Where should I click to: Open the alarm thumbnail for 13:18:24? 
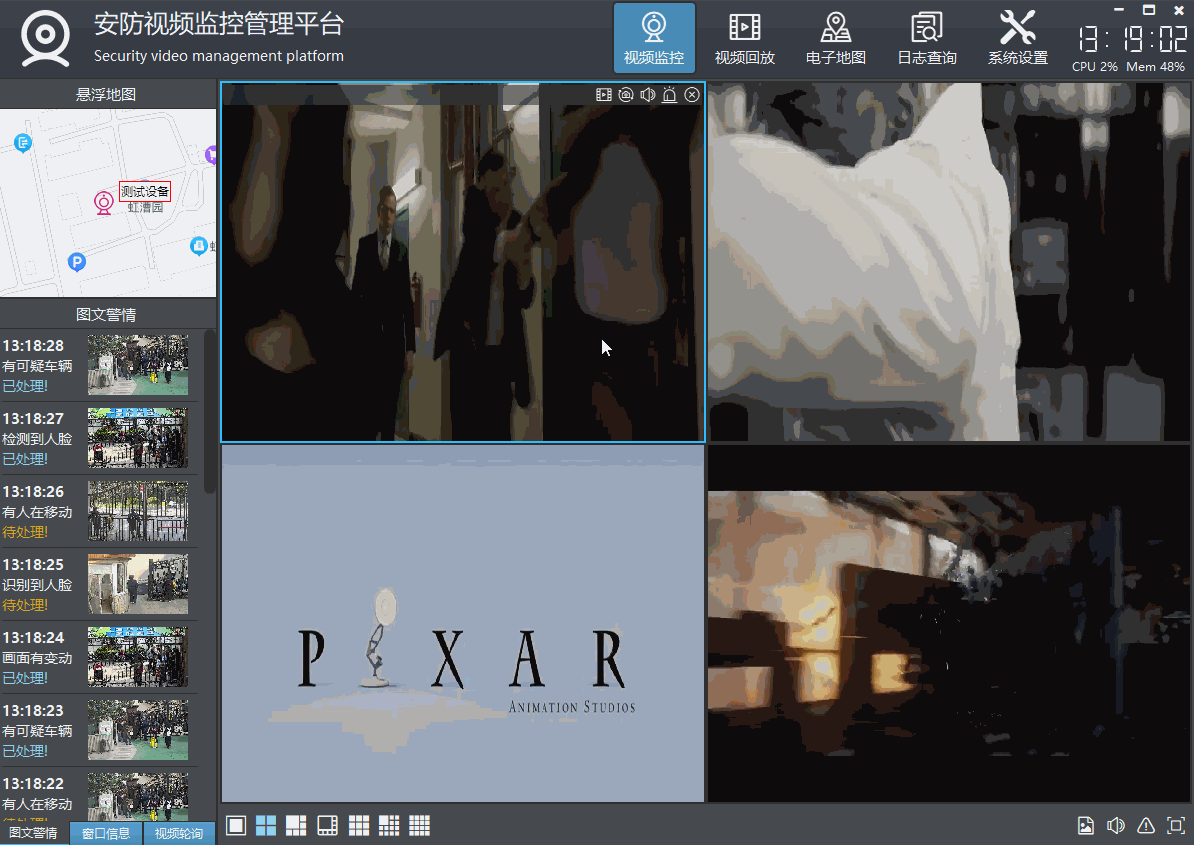pyautogui.click(x=138, y=657)
